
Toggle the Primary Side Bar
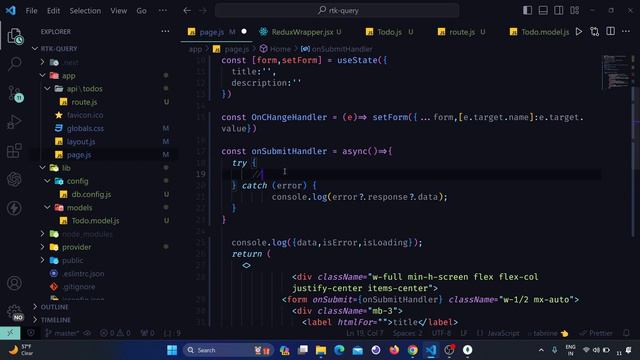pyautogui.click(x=527, y=10)
